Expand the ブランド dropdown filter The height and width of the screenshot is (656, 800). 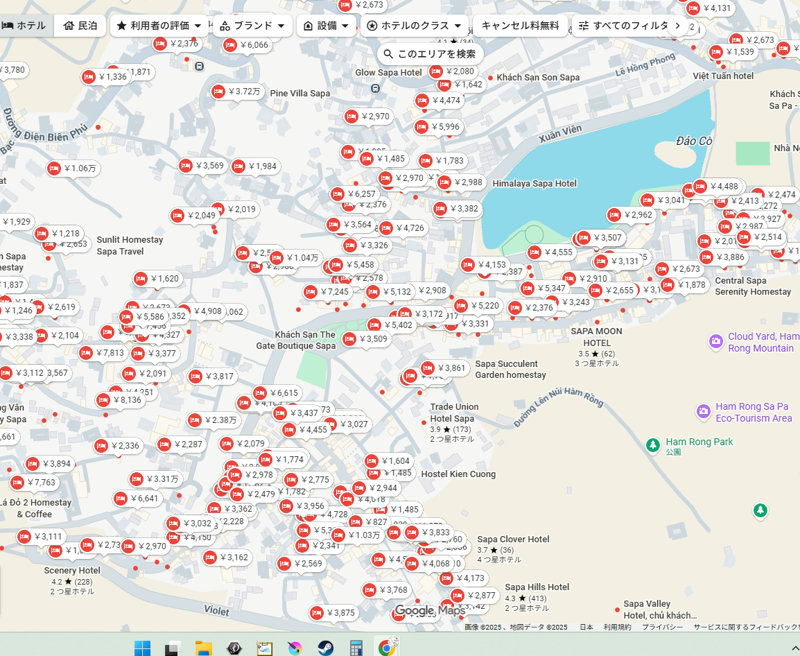(x=252, y=25)
